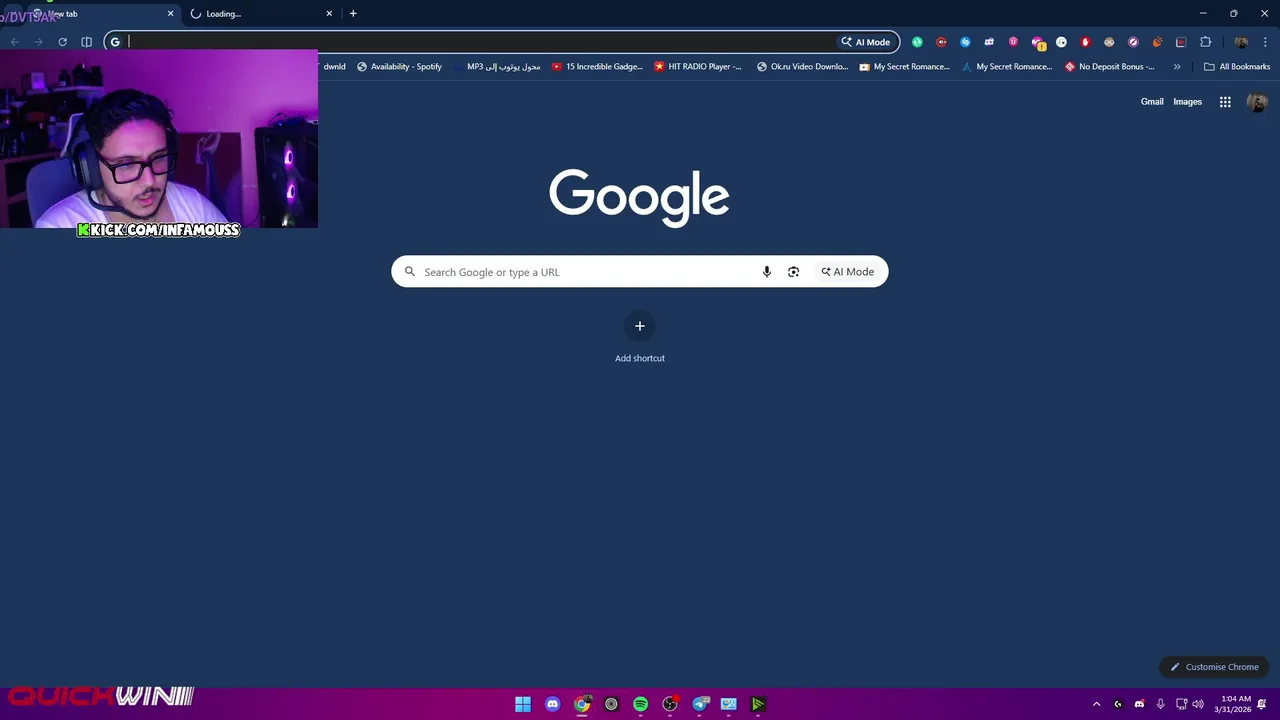Open Spotify from the taskbar
The image size is (1280, 720).
coord(641,704)
